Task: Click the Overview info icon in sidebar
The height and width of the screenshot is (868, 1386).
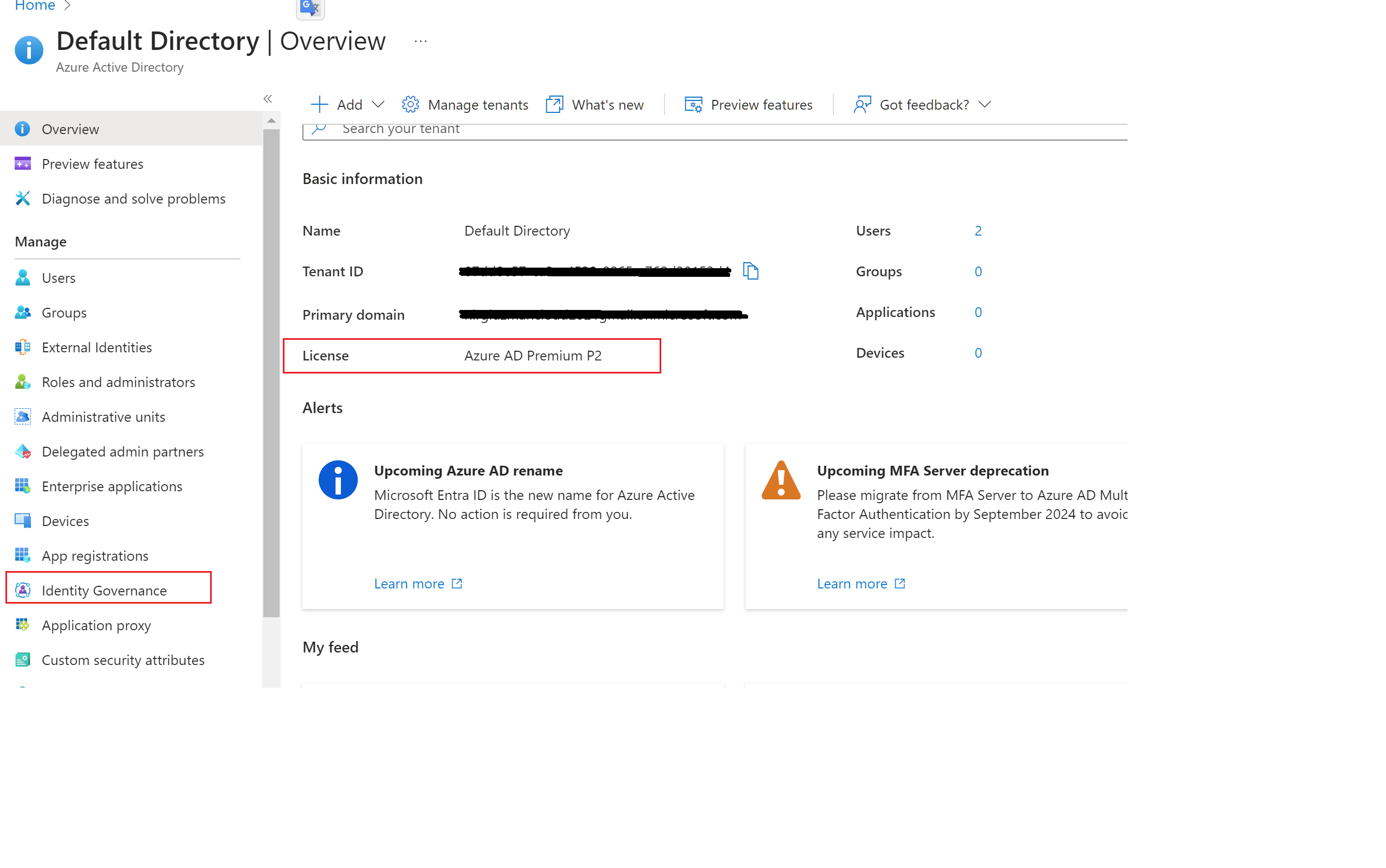Action: (22, 129)
